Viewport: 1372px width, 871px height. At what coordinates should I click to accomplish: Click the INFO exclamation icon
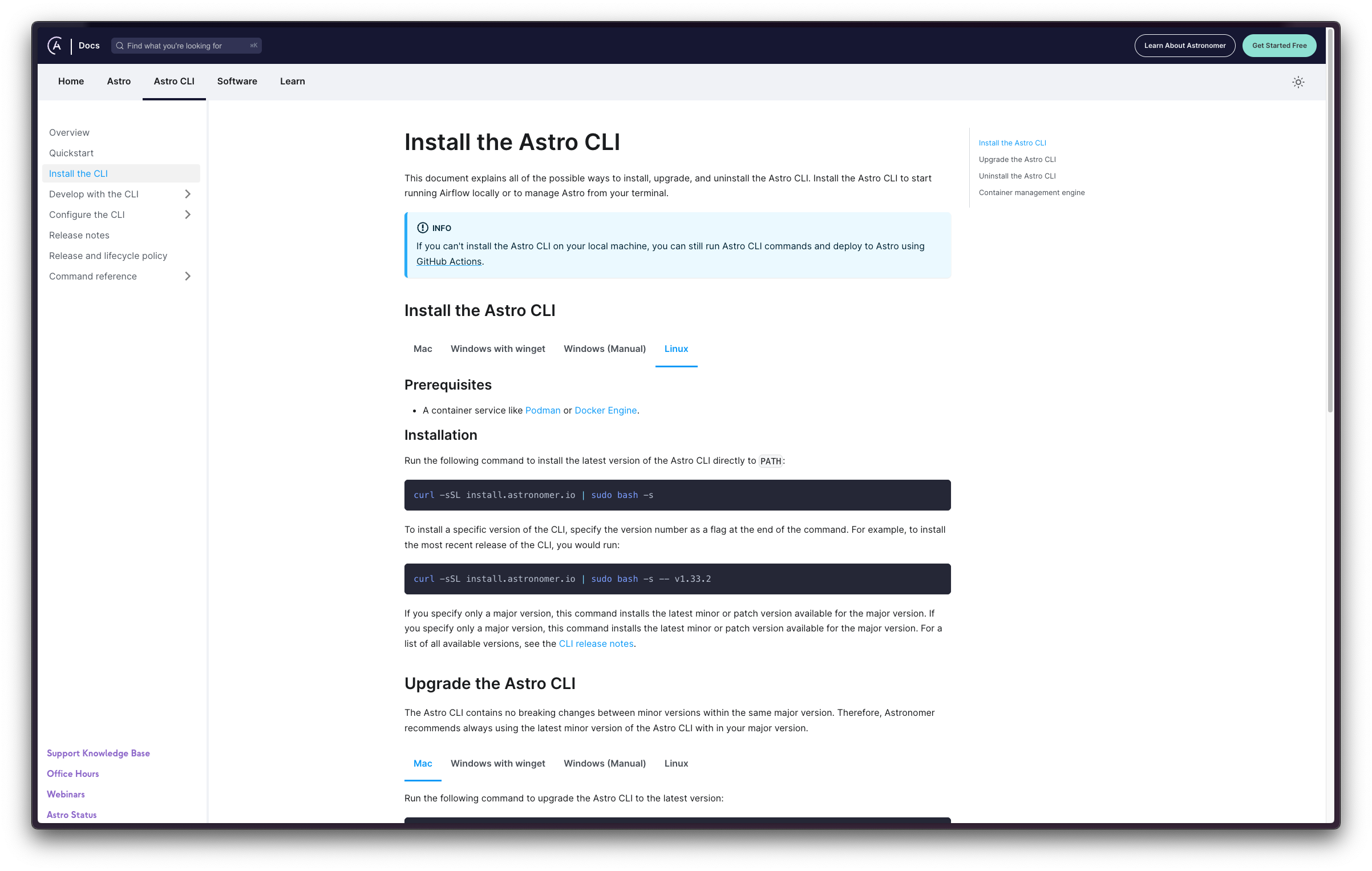point(422,228)
